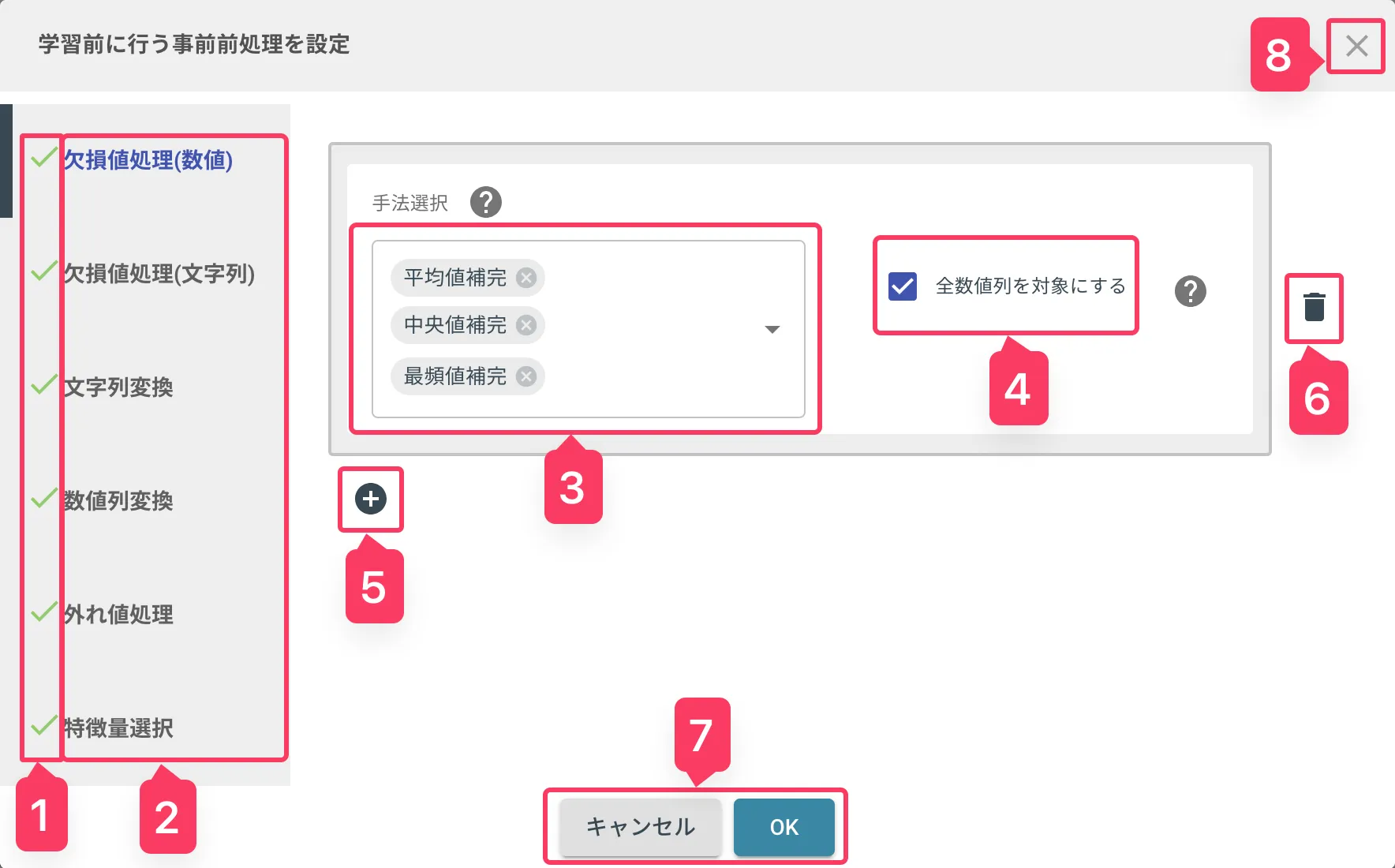Click help icon next to 手法選択
Screen dimensions: 1395x868
(x=486, y=202)
